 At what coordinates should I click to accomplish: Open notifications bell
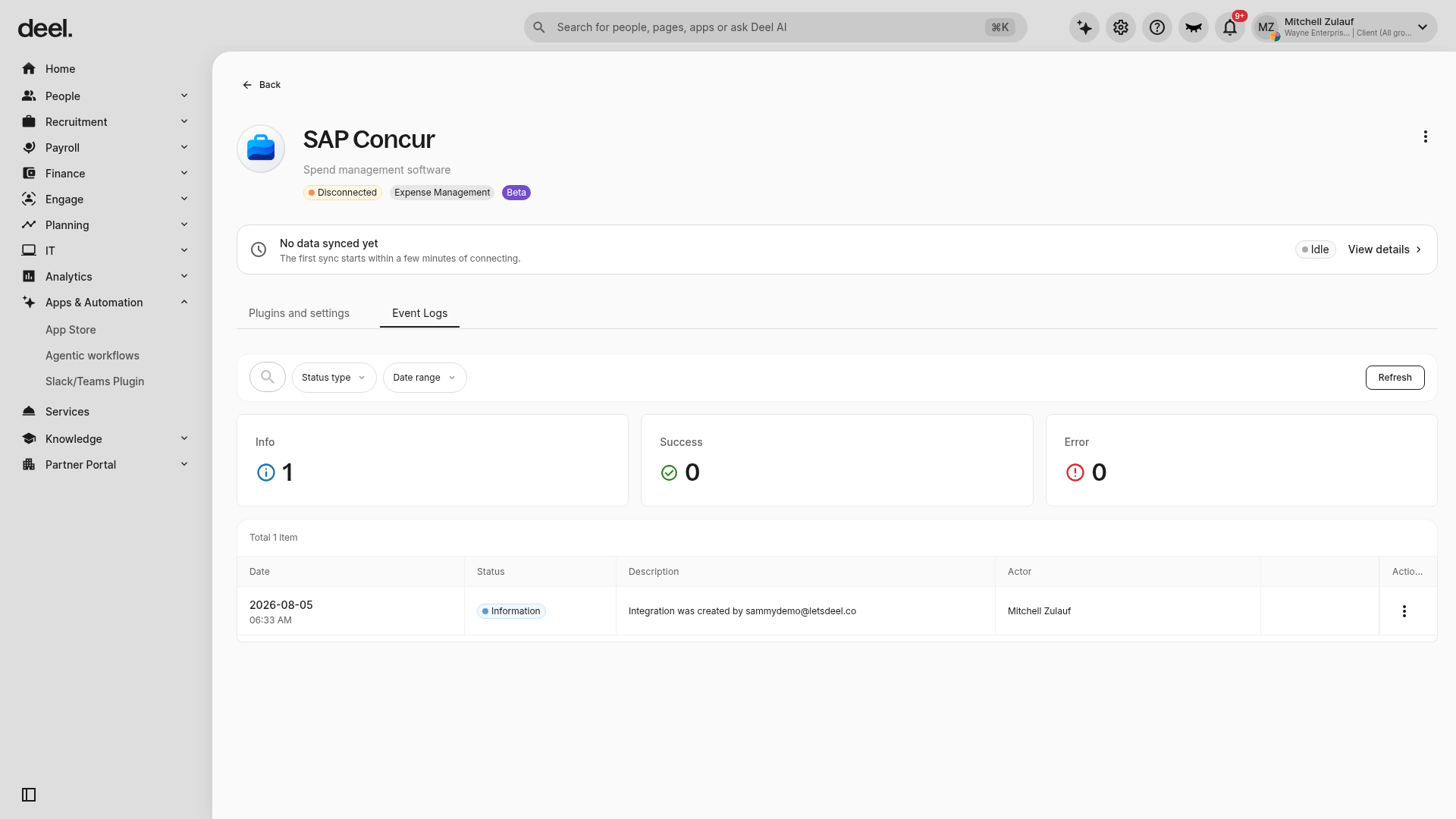coord(1230,27)
